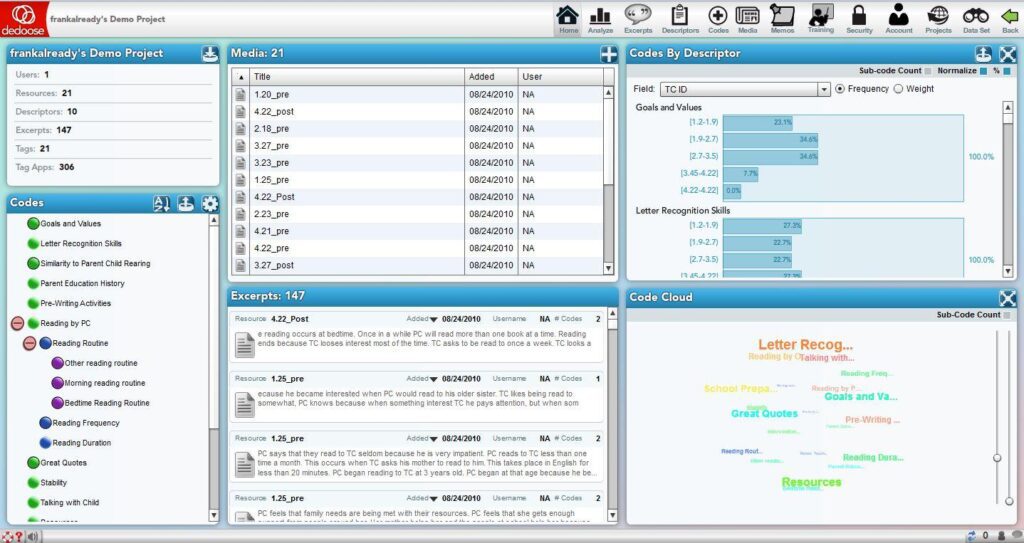Open the Security padlock icon
The image size is (1024, 543).
tap(859, 19)
